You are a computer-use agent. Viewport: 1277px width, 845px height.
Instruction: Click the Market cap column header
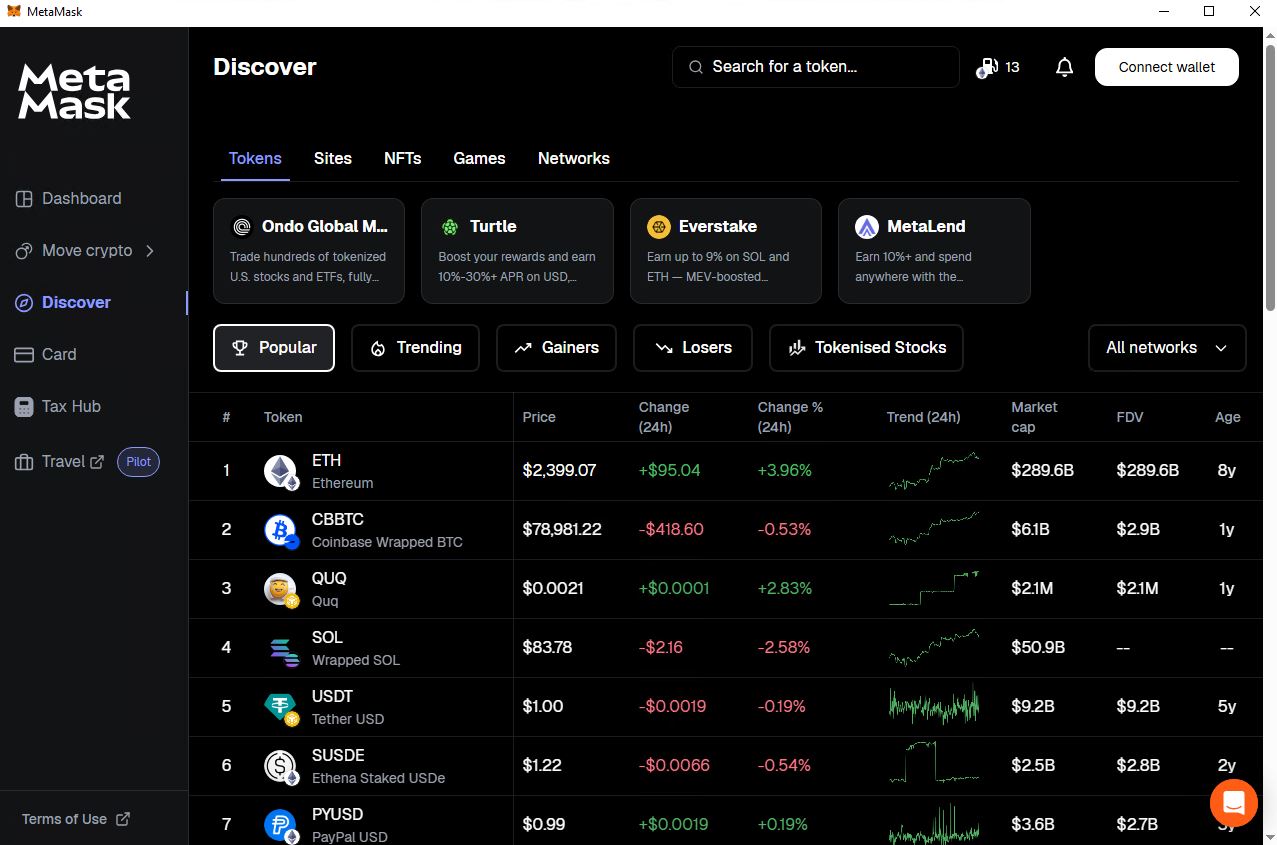pos(1034,417)
